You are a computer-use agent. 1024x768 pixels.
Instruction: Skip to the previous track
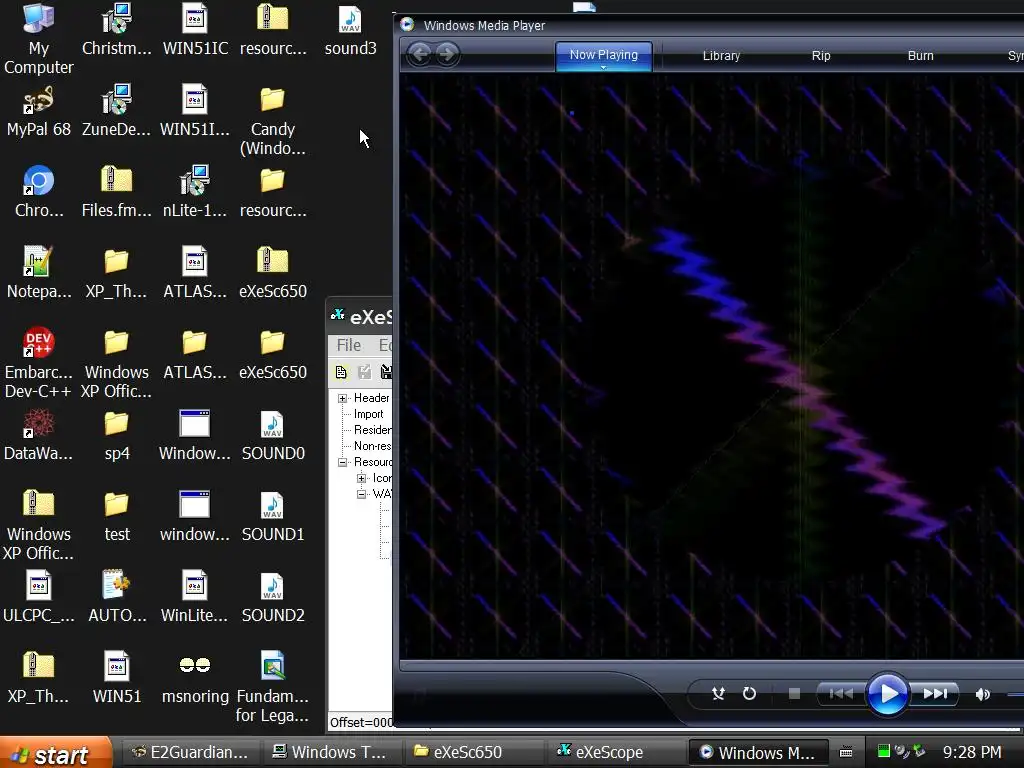(840, 694)
